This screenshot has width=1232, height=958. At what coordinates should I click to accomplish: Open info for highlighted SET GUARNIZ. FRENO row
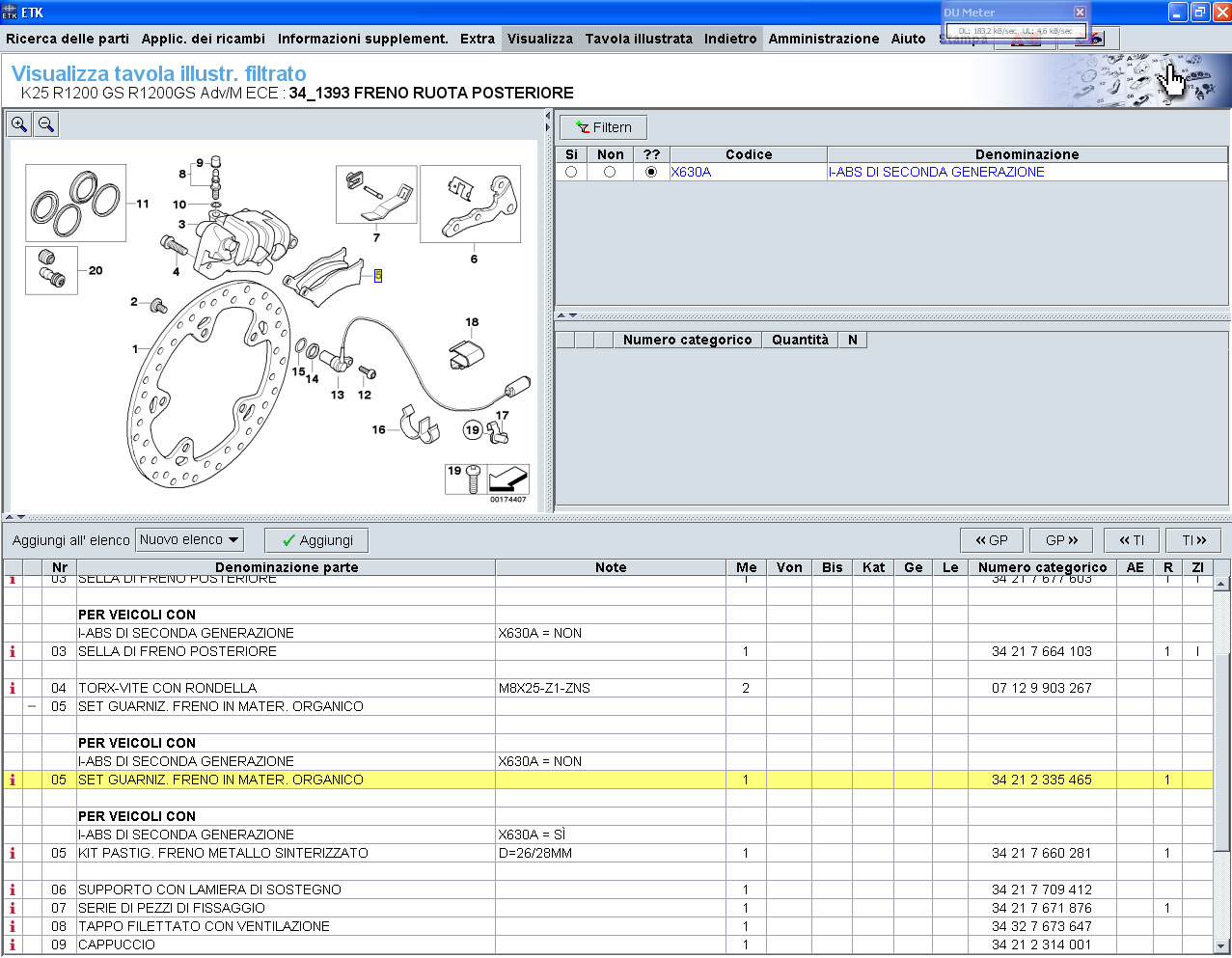13,780
